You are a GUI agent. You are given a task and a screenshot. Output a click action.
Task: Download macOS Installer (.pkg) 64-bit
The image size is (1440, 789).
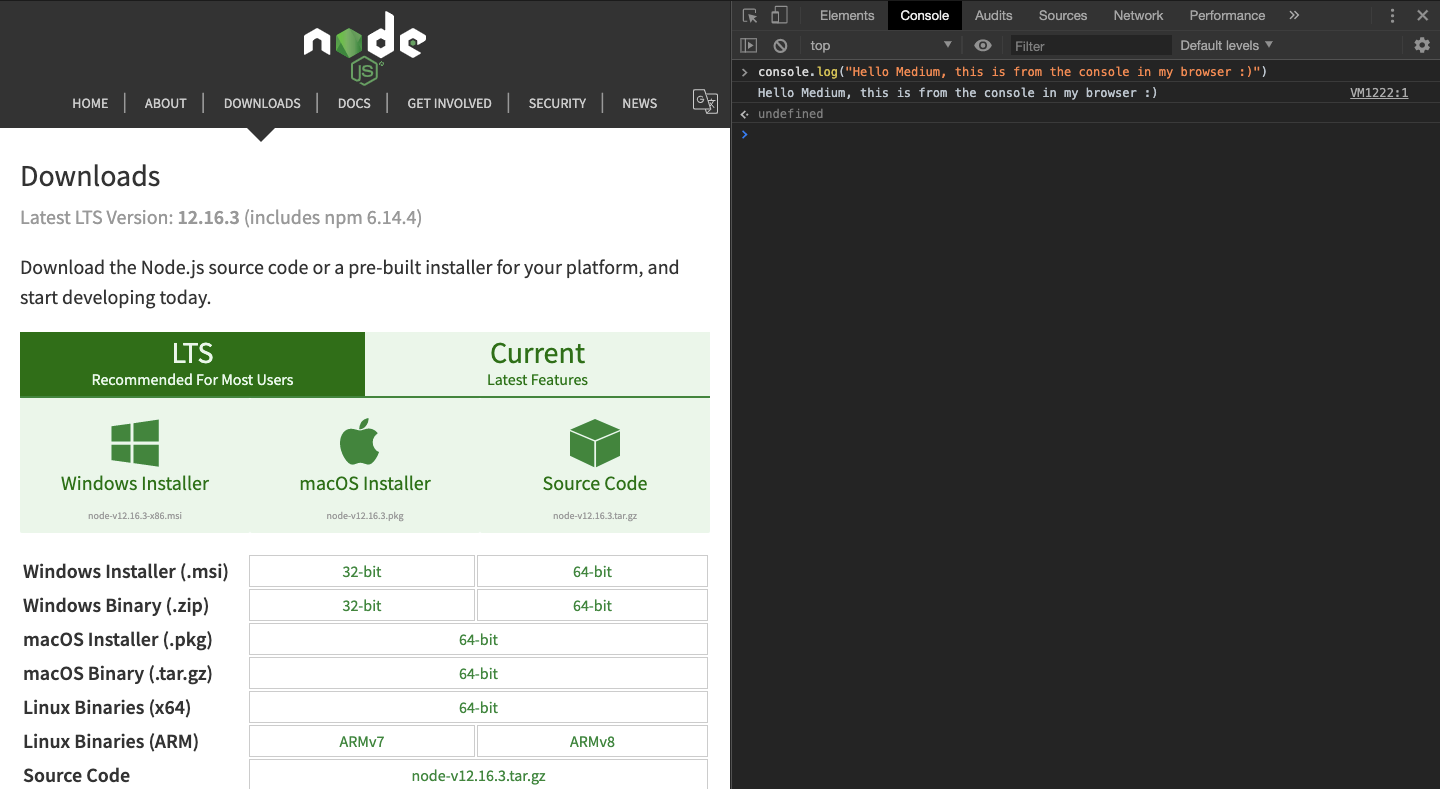point(478,640)
